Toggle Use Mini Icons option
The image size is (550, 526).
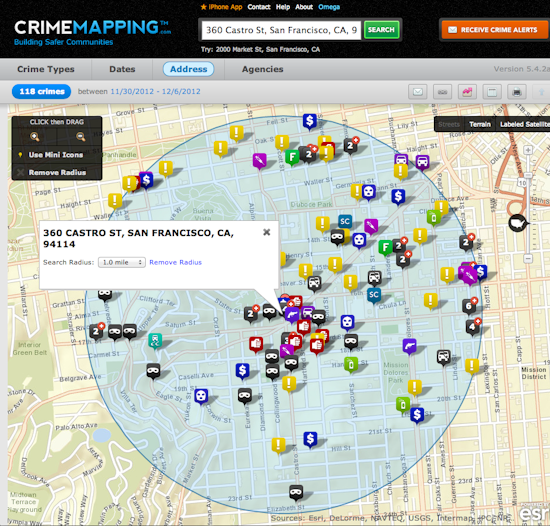56,155
